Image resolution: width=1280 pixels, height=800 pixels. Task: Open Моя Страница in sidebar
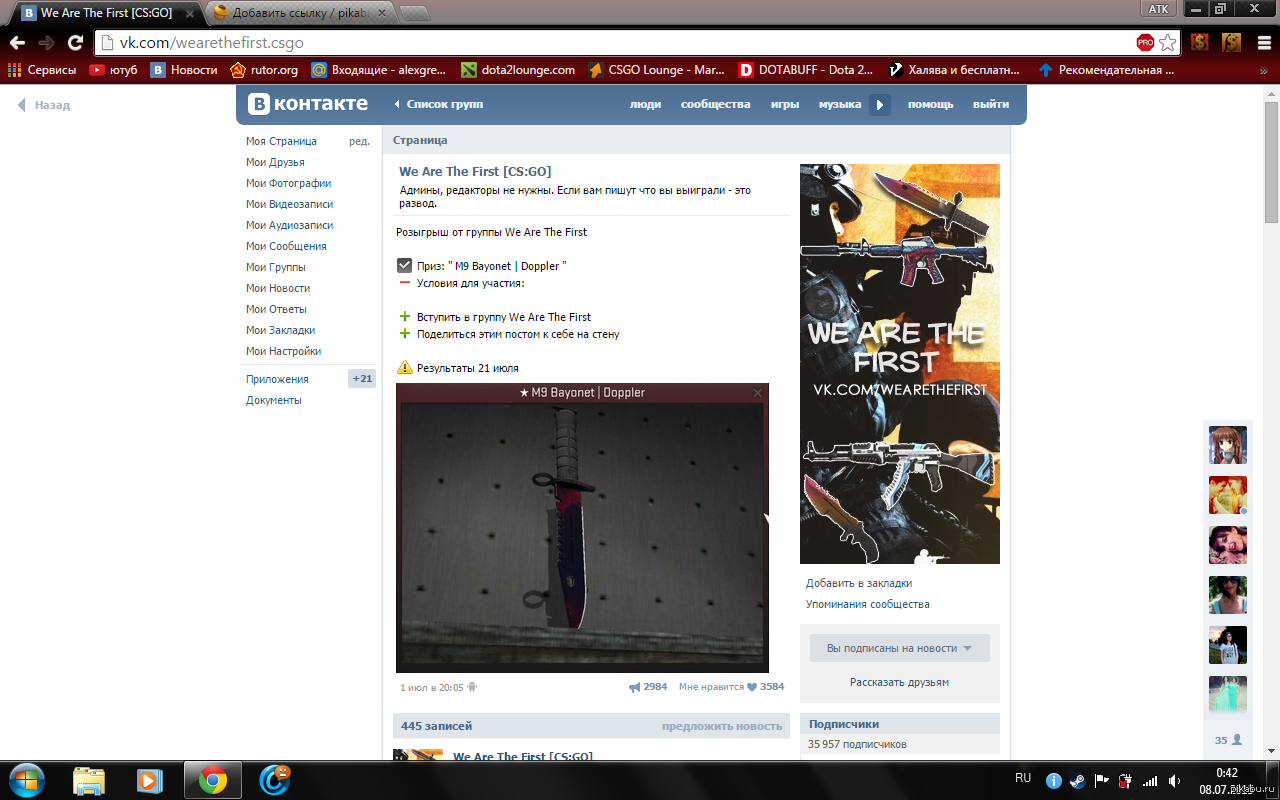281,141
